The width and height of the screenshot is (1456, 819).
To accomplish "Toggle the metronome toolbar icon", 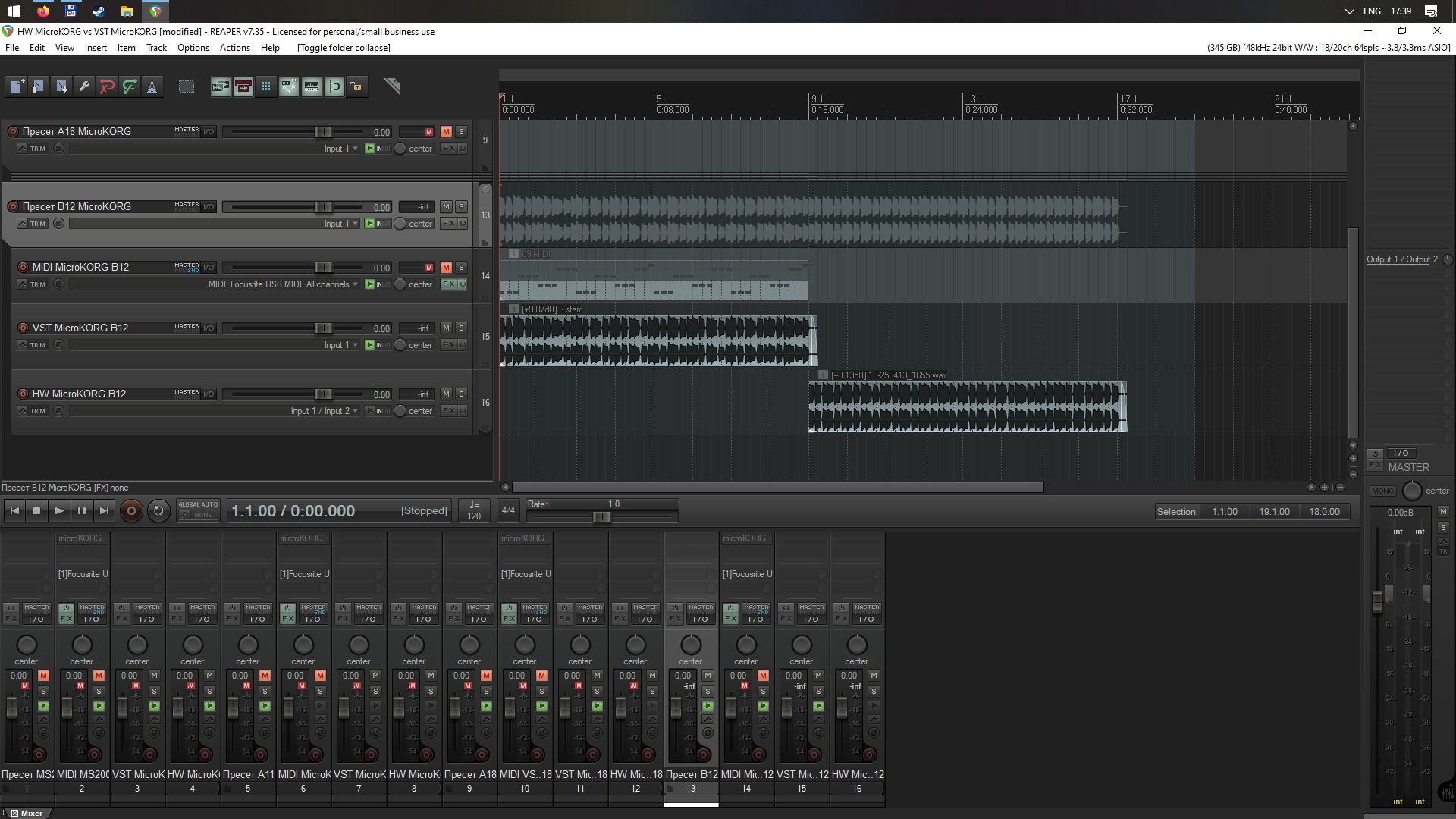I will [x=152, y=86].
